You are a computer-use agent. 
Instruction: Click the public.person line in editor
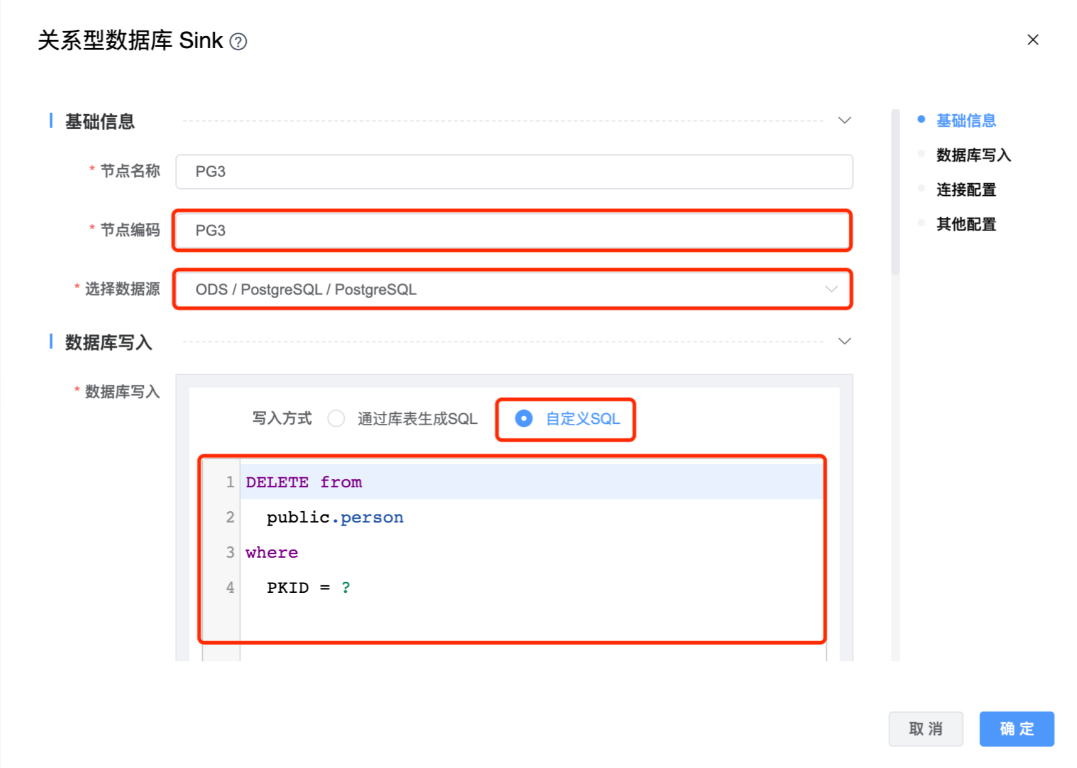tap(335, 517)
